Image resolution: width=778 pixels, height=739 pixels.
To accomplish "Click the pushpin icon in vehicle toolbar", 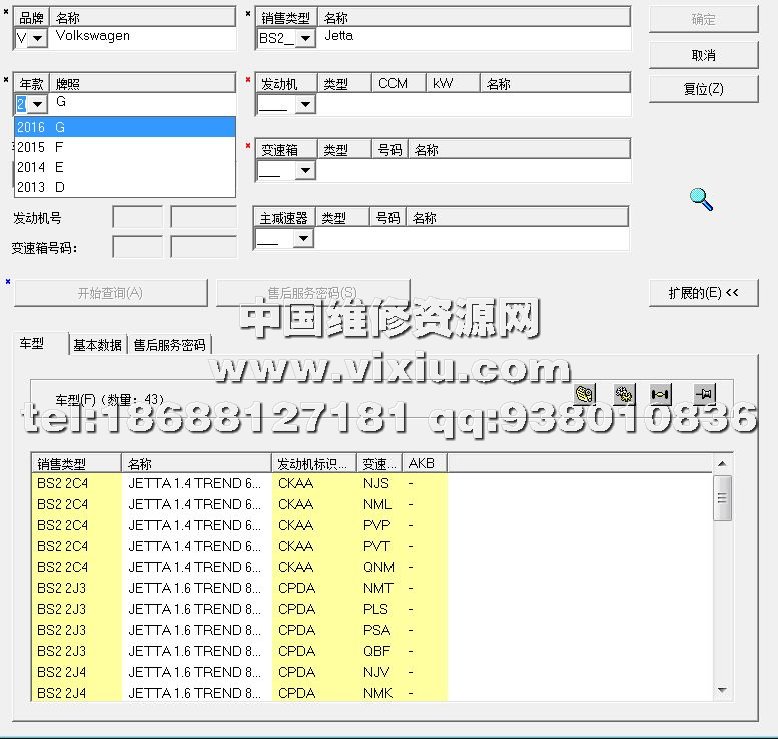I will (703, 395).
